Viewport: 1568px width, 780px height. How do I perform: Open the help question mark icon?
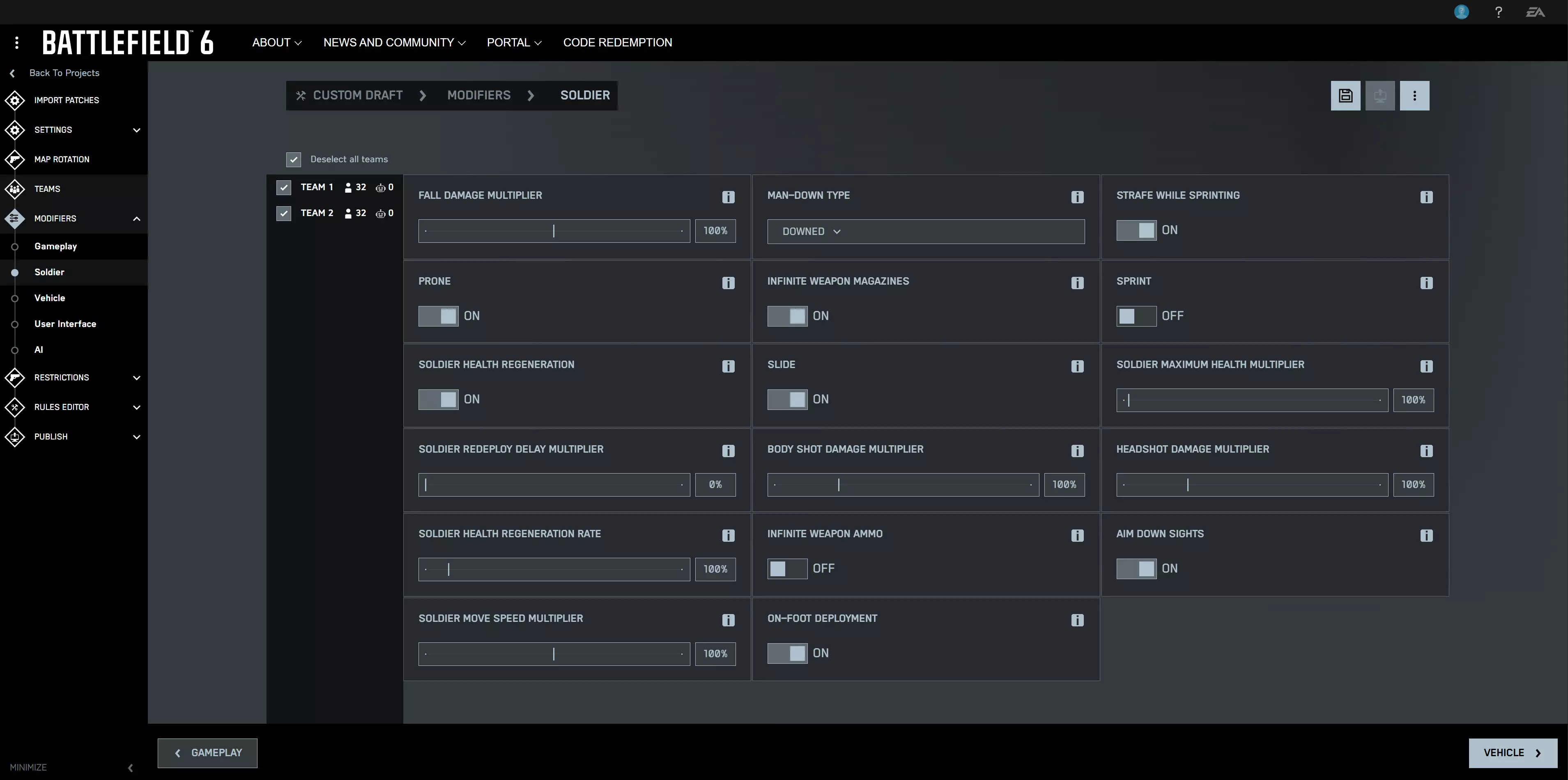click(1498, 12)
